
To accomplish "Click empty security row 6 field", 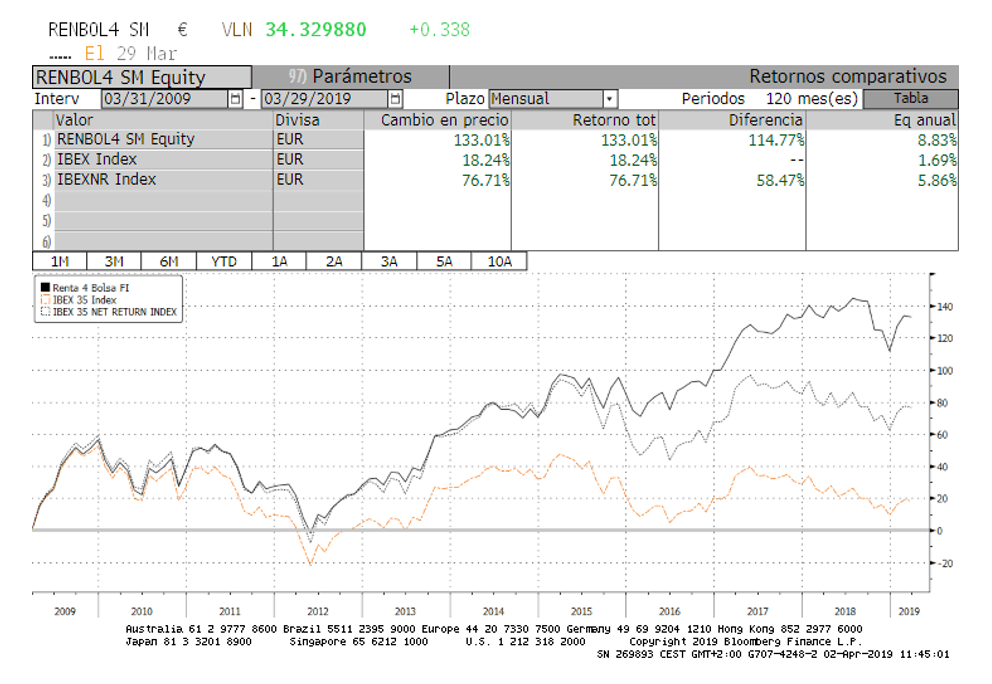I will point(163,241).
